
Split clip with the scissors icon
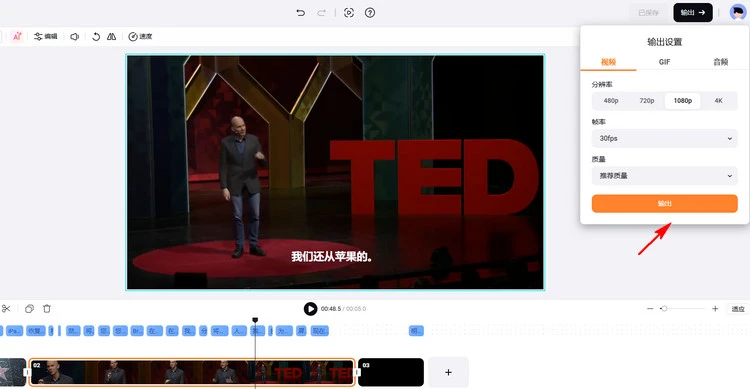click(x=6, y=309)
